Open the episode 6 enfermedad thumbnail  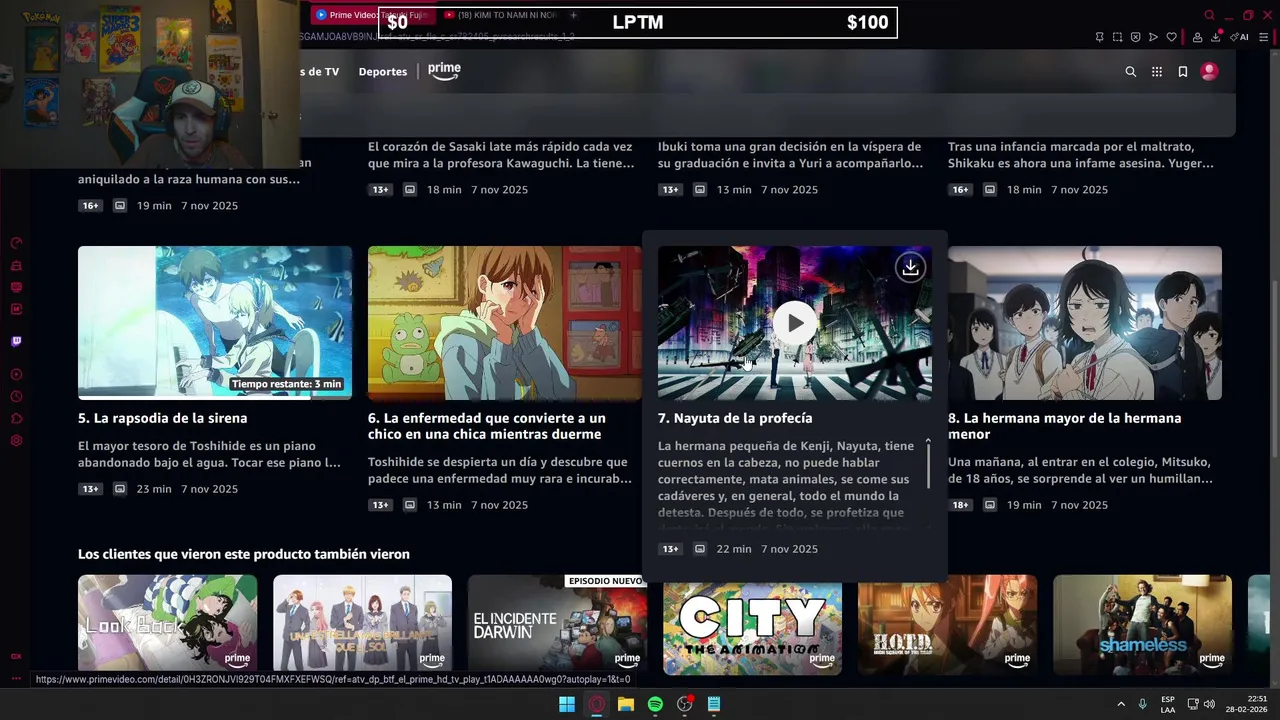505,323
